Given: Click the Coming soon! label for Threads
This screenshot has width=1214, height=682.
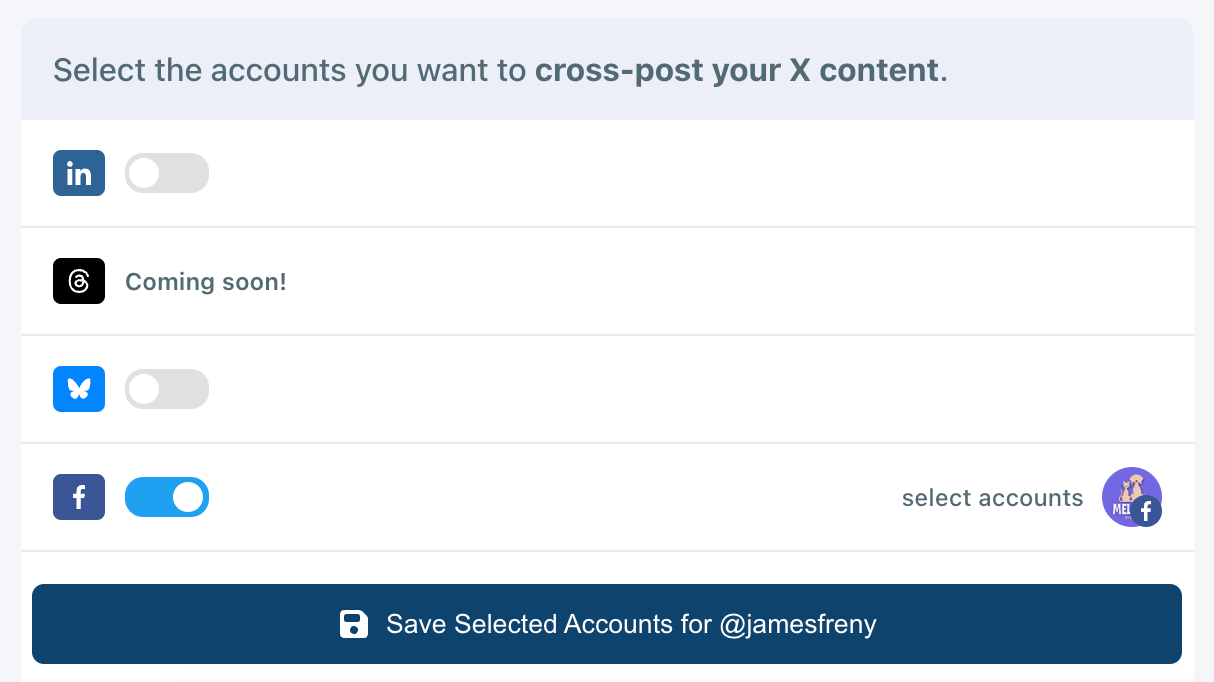Looking at the screenshot, I should 205,281.
